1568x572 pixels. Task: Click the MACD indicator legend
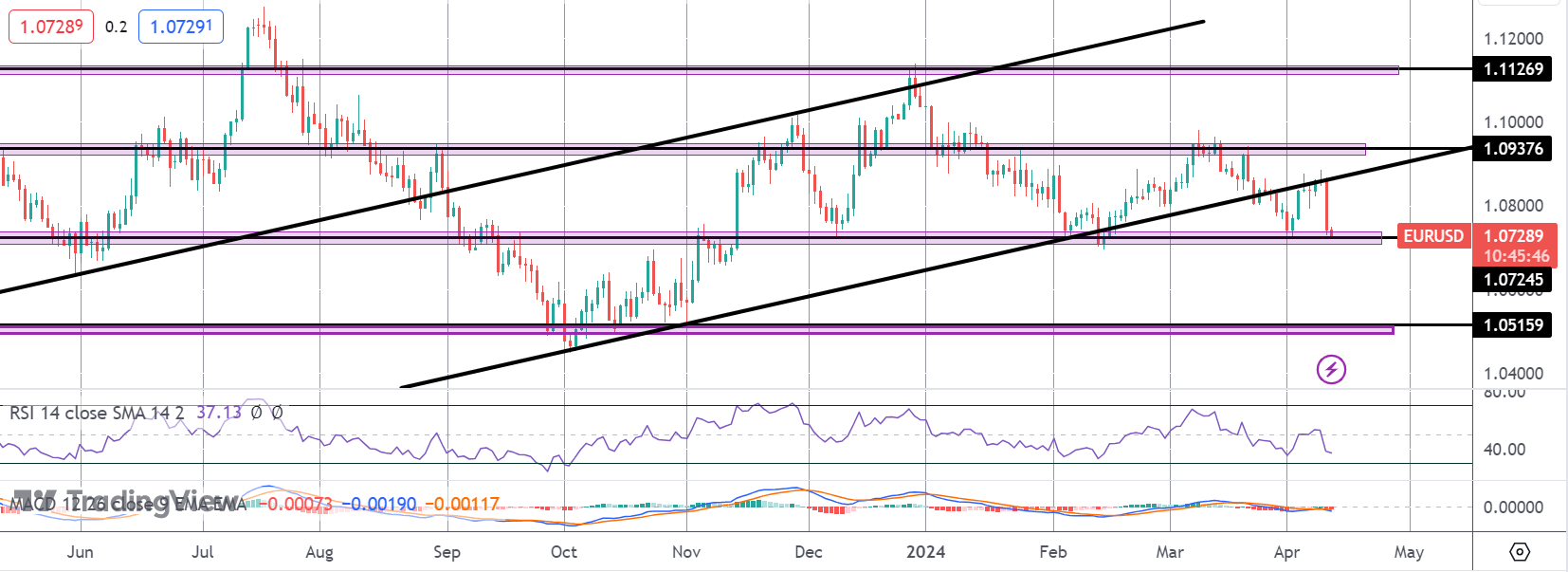128,504
